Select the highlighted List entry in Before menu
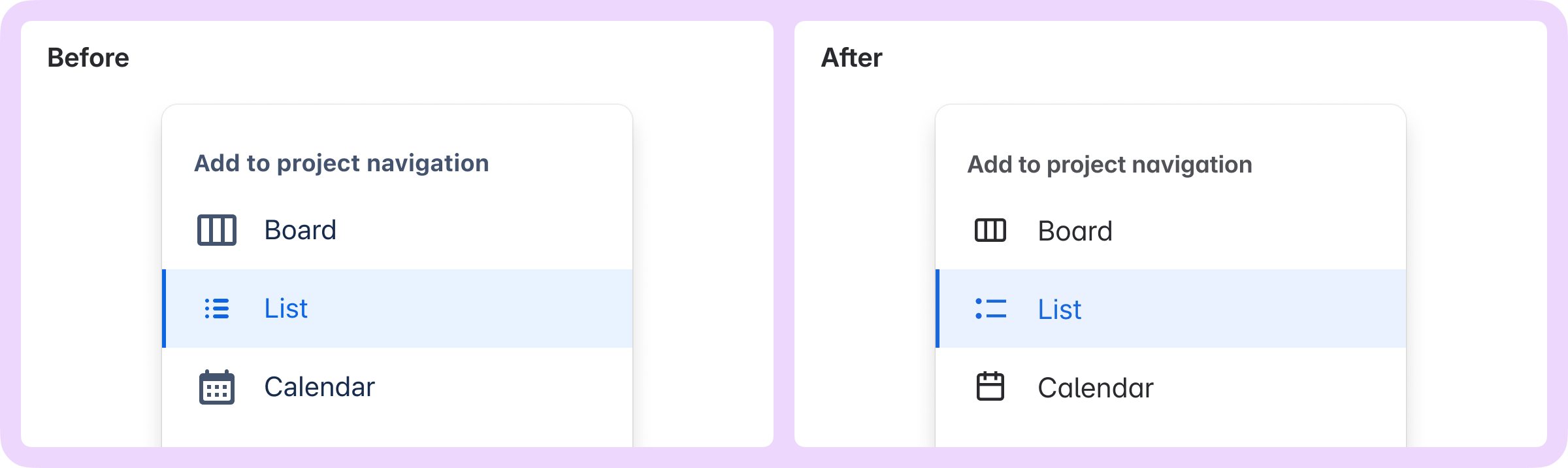Screen dimensions: 1568x468 point(286,309)
